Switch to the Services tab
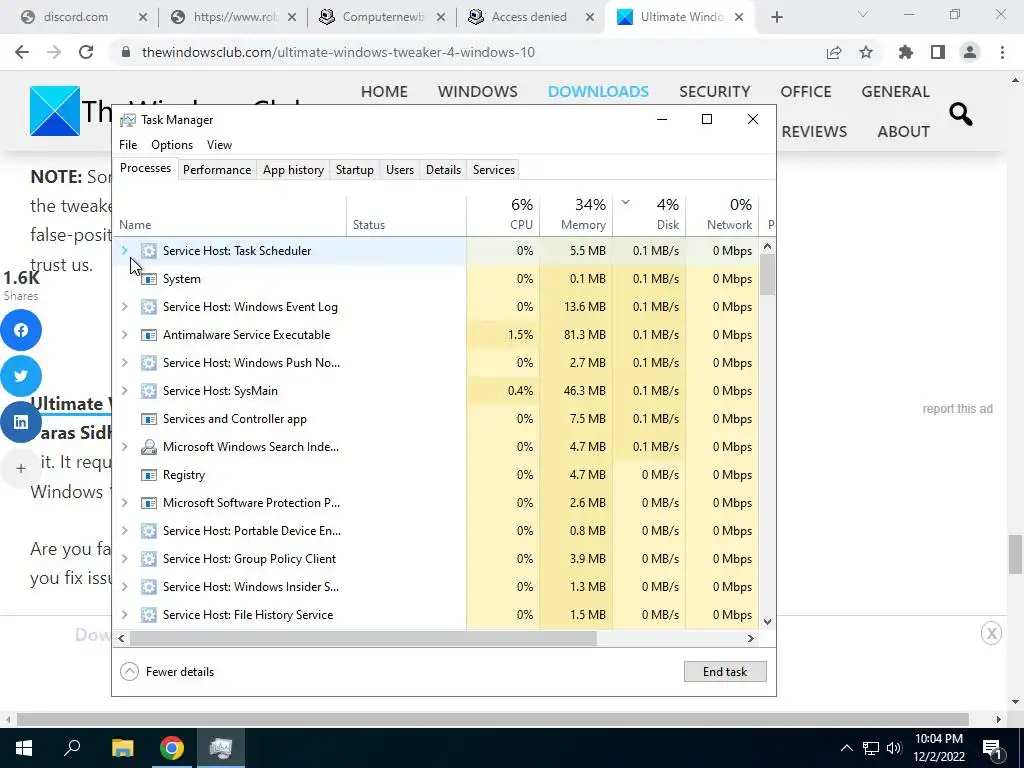This screenshot has height=768, width=1024. click(x=494, y=170)
